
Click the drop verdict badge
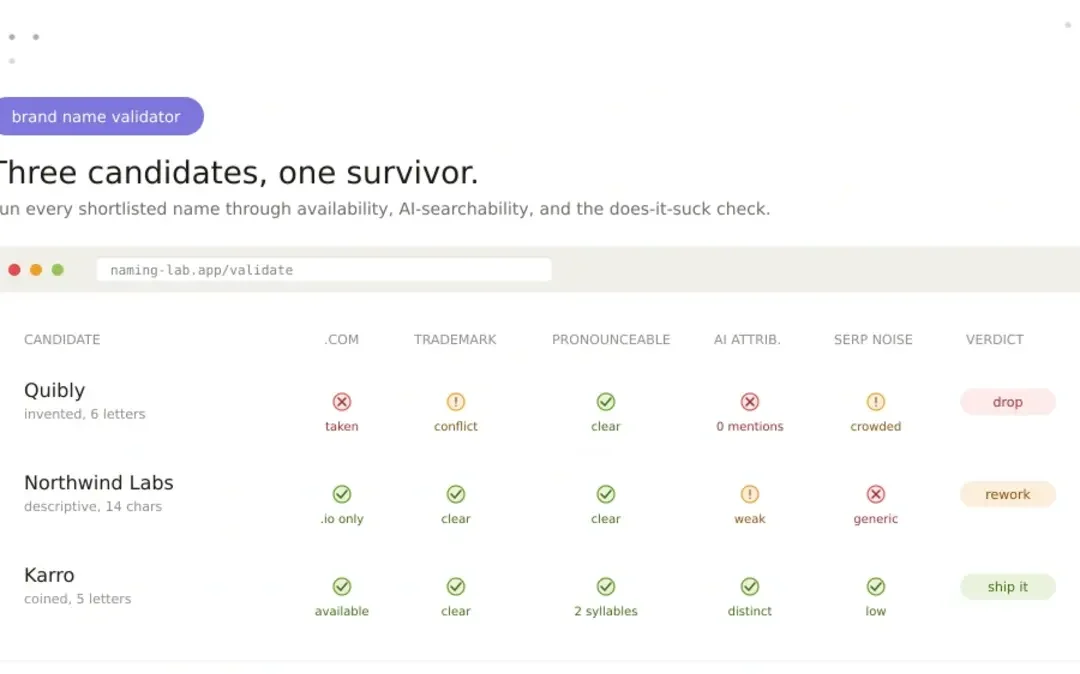pos(1008,401)
